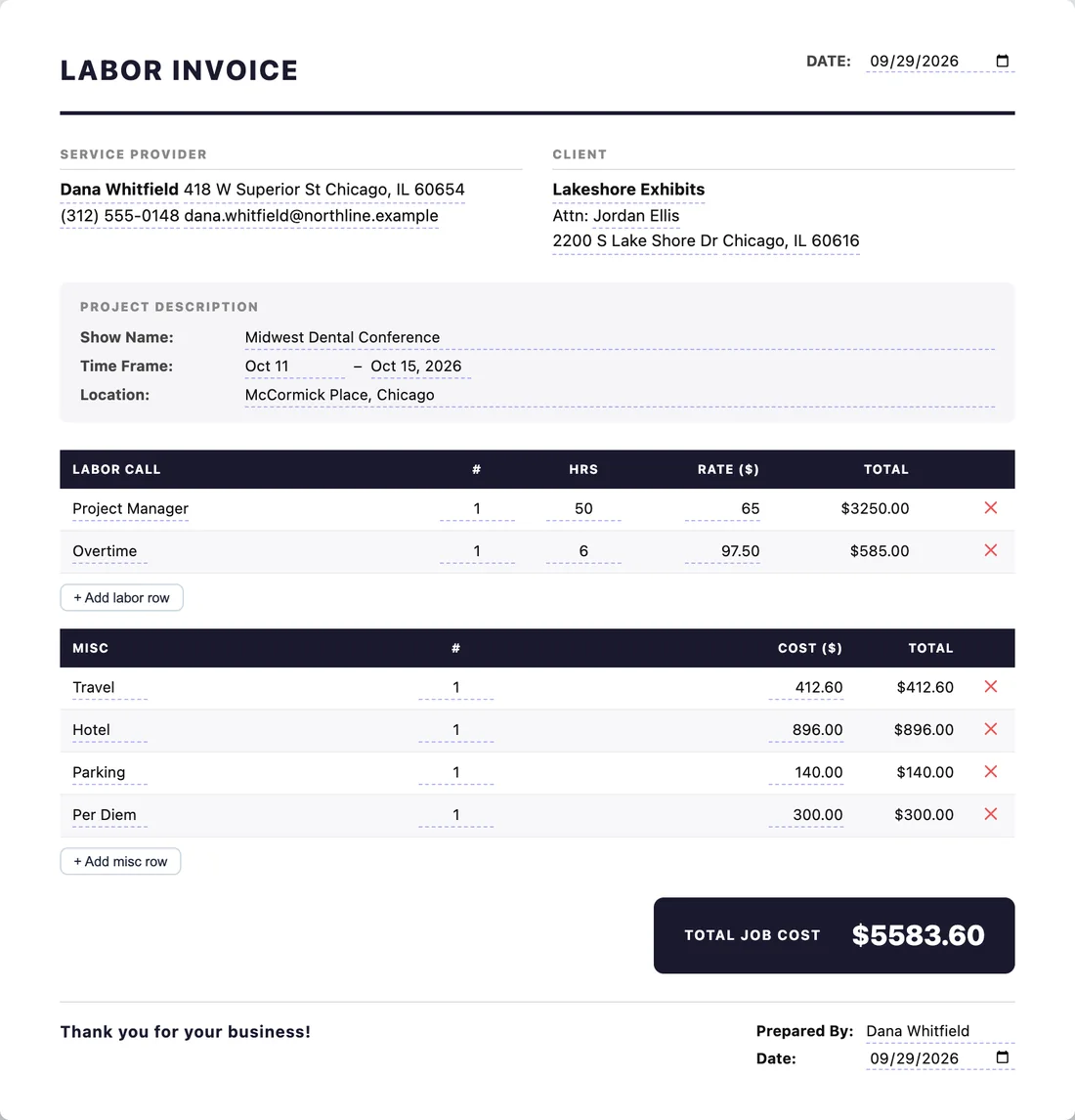Change the Hotel quantity field

tap(455, 730)
